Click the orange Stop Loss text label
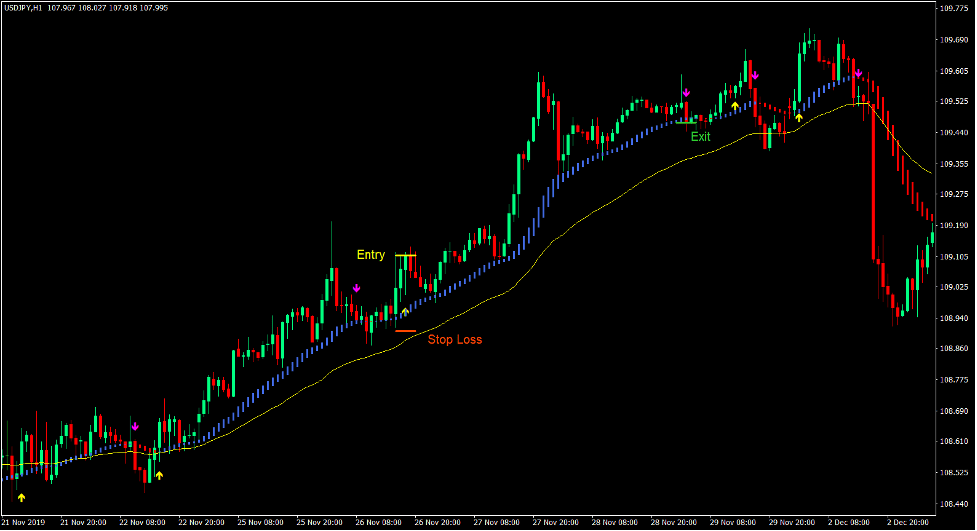The width and height of the screenshot is (977, 531). tap(455, 340)
